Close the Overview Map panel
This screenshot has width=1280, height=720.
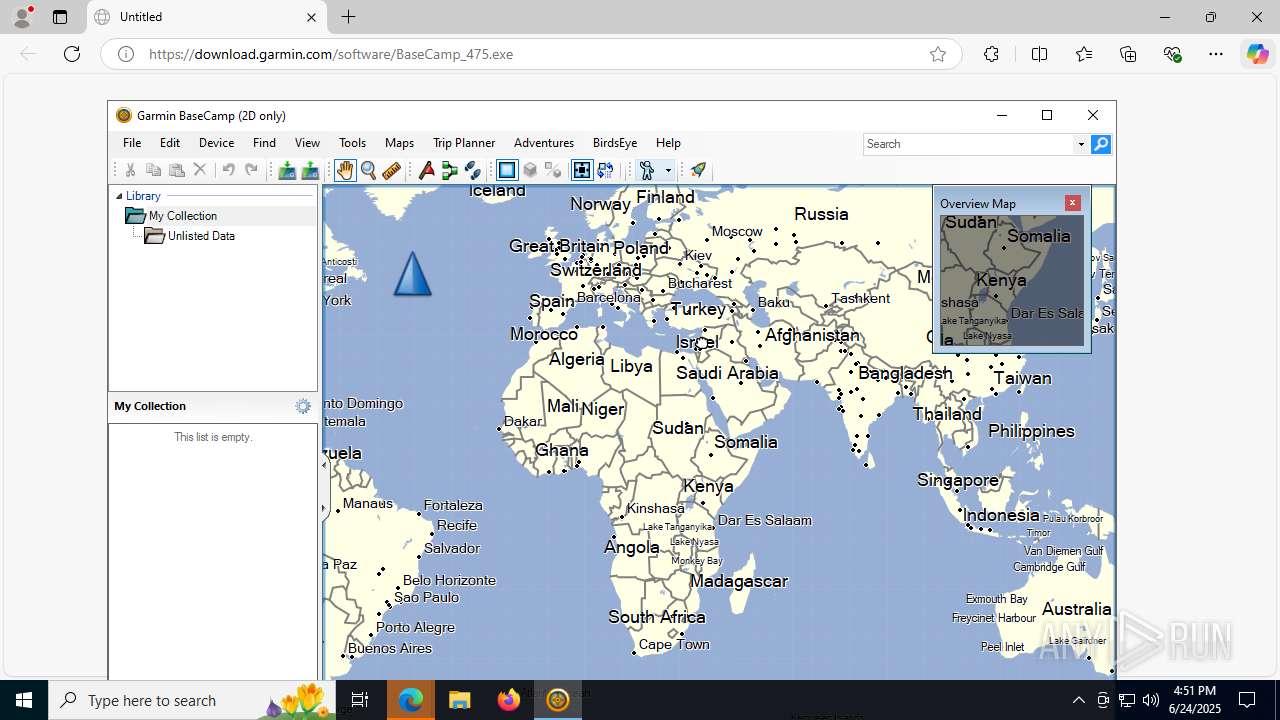1073,203
